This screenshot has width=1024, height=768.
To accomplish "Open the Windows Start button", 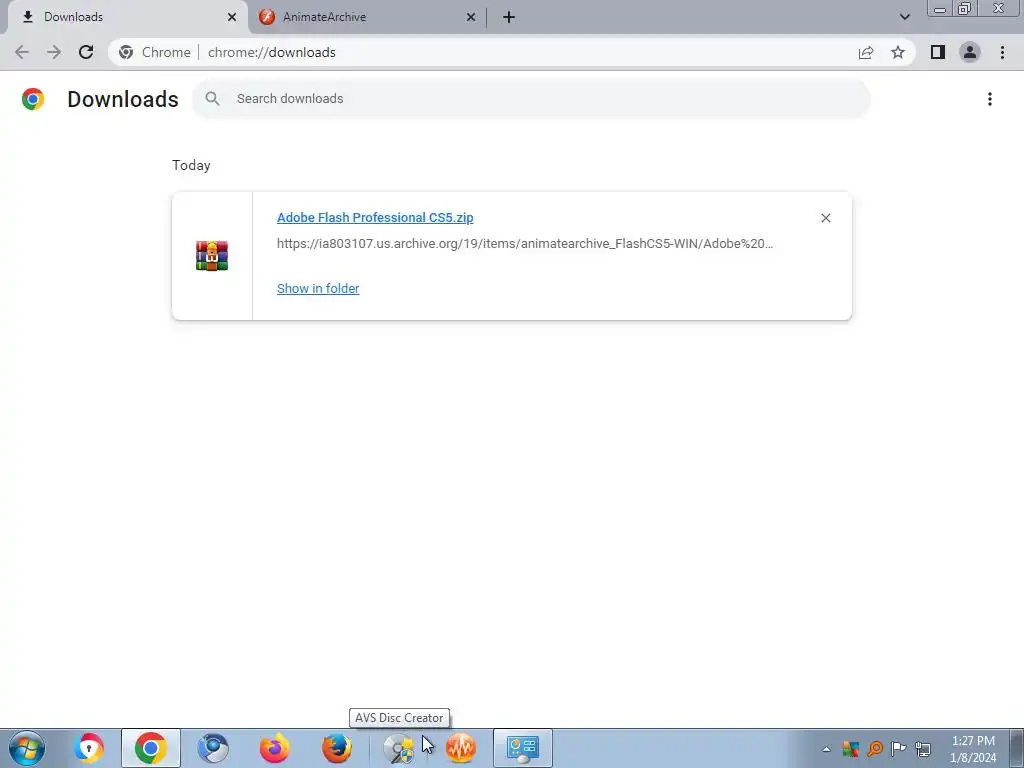I will coord(26,748).
